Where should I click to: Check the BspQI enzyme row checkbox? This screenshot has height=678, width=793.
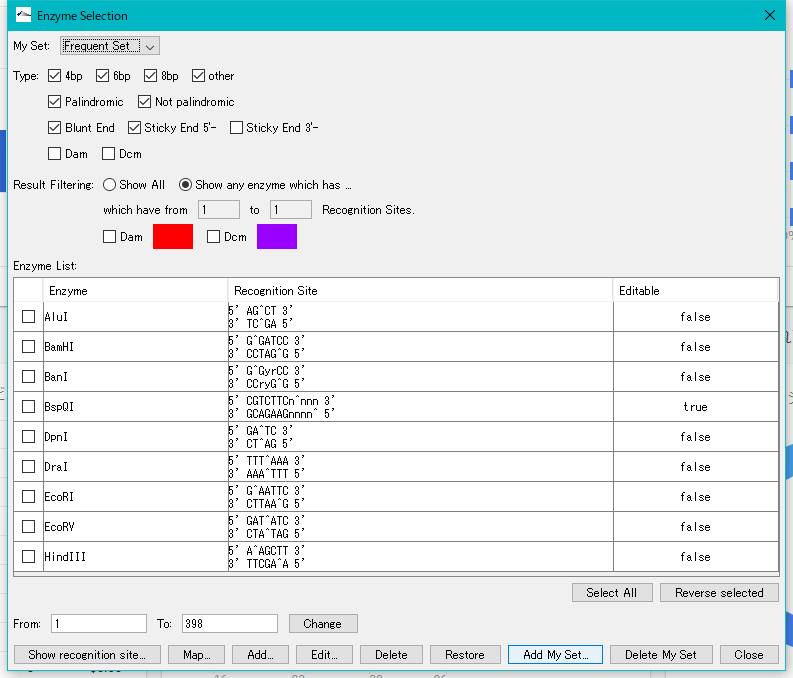[28, 406]
